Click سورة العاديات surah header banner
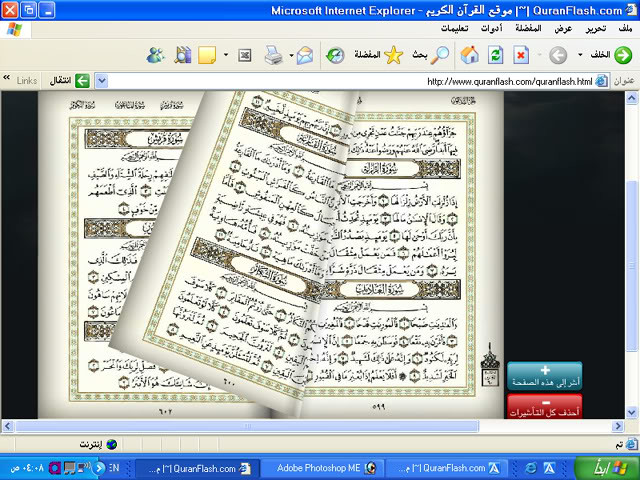The height and width of the screenshot is (480, 640). 392,290
